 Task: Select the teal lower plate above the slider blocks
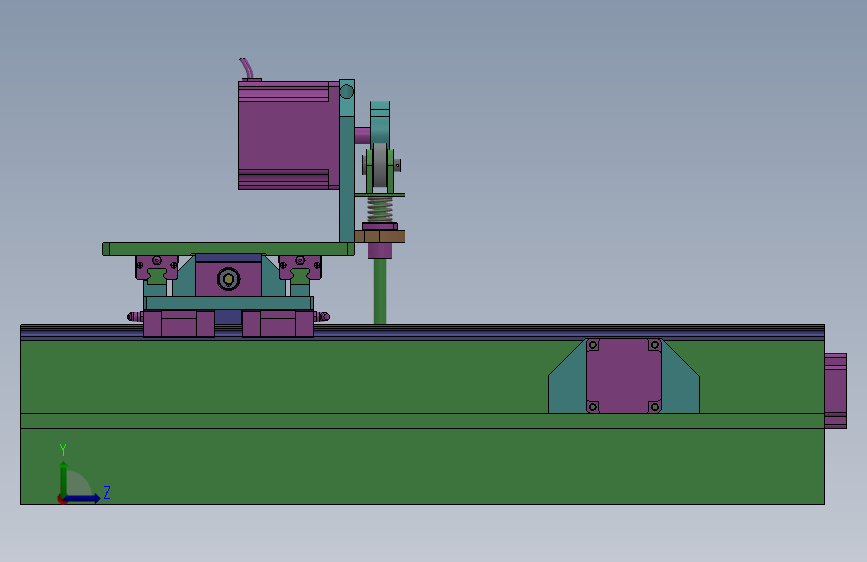228,303
